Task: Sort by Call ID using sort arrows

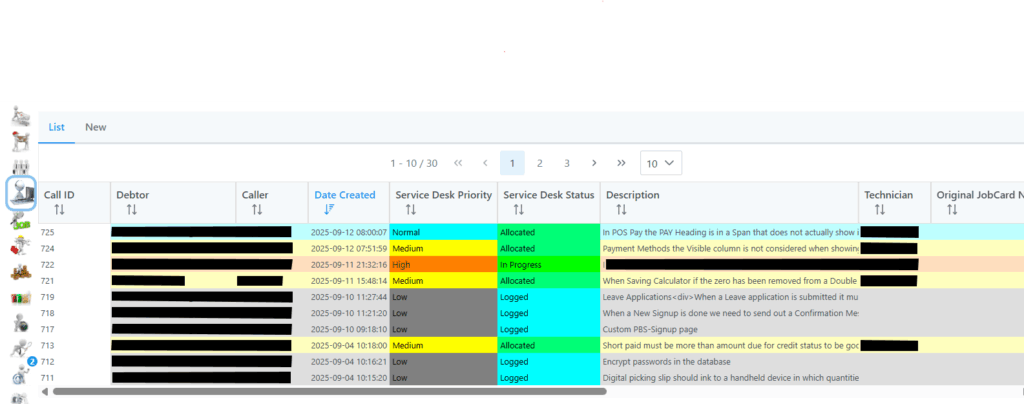Action: click(x=59, y=210)
